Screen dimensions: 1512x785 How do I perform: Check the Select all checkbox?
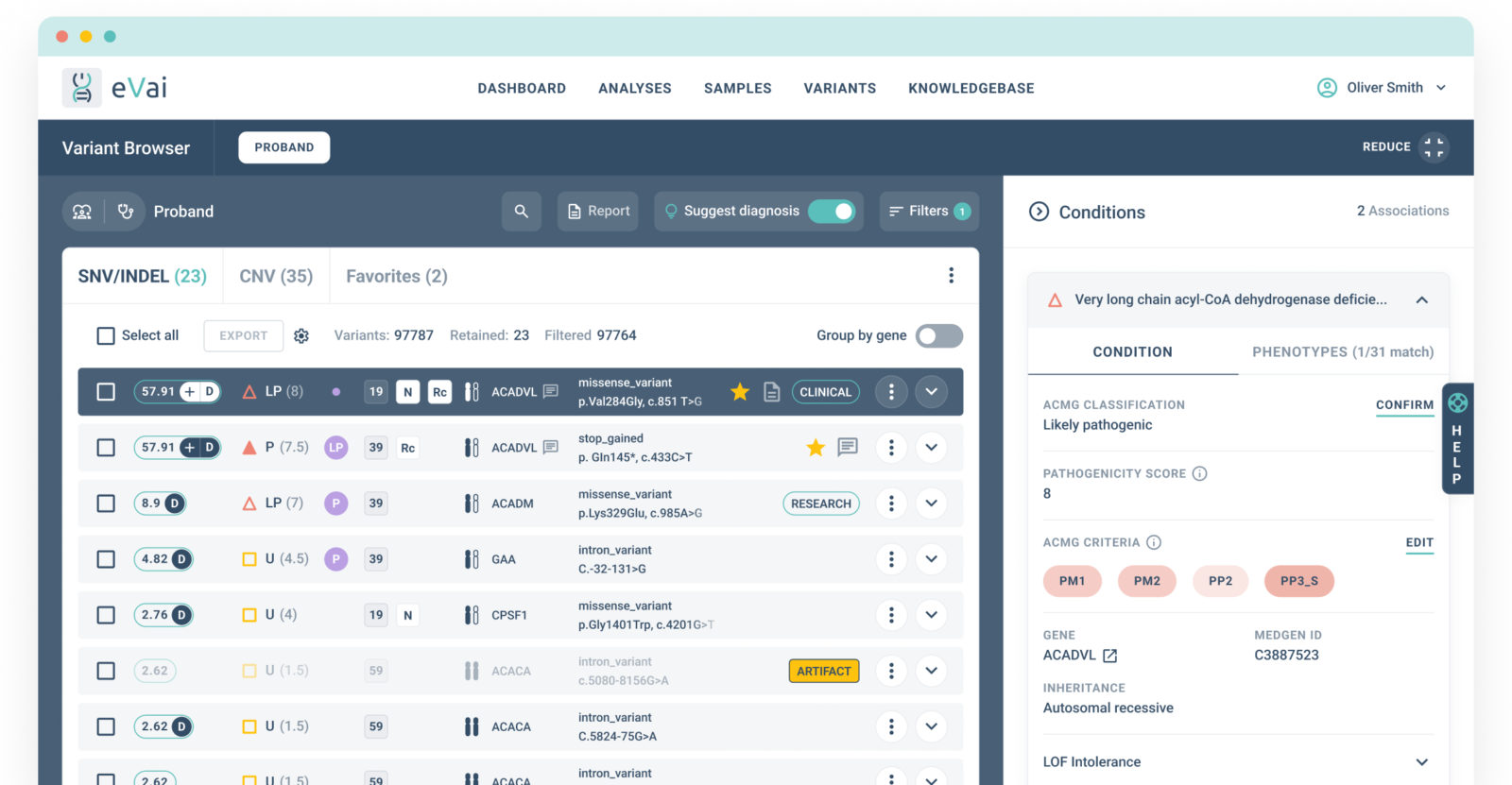[x=106, y=335]
